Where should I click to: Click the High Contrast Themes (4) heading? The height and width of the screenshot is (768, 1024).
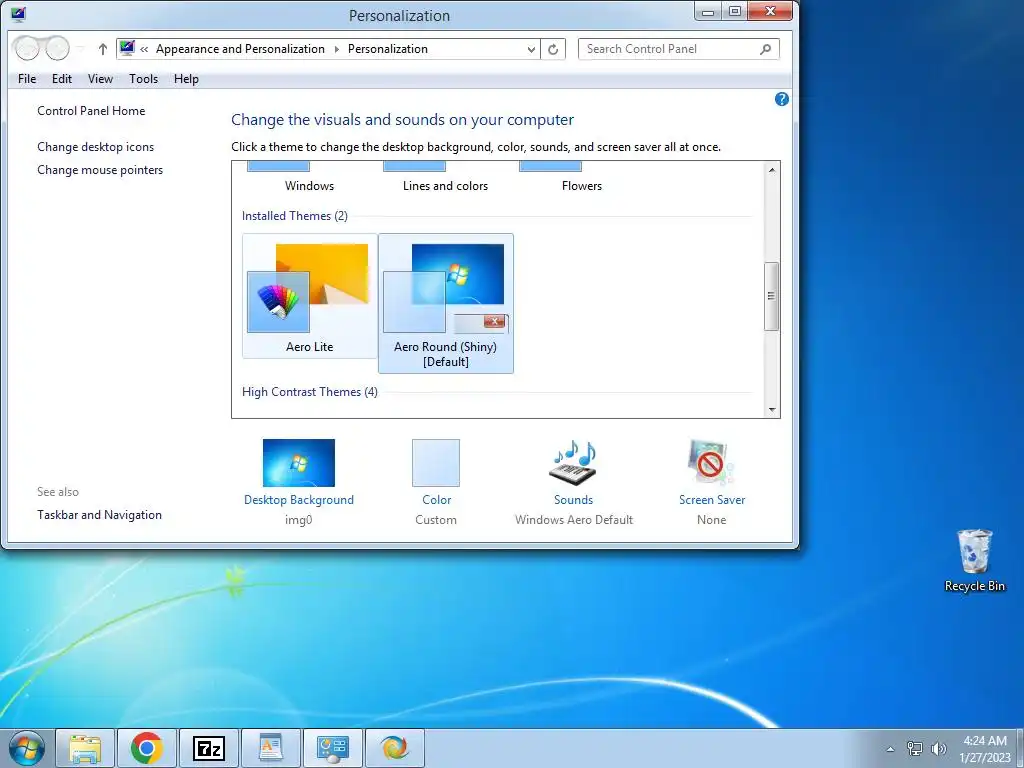(310, 392)
